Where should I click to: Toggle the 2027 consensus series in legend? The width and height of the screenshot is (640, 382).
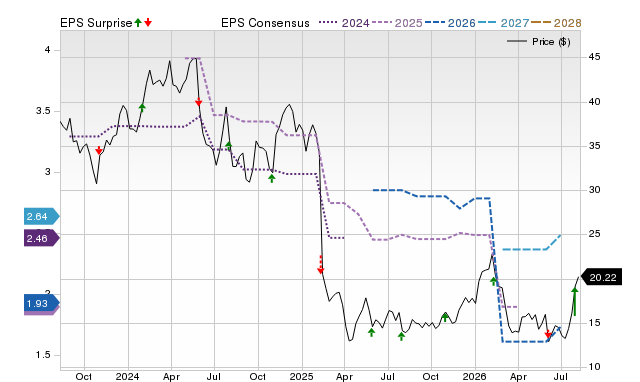coord(503,23)
